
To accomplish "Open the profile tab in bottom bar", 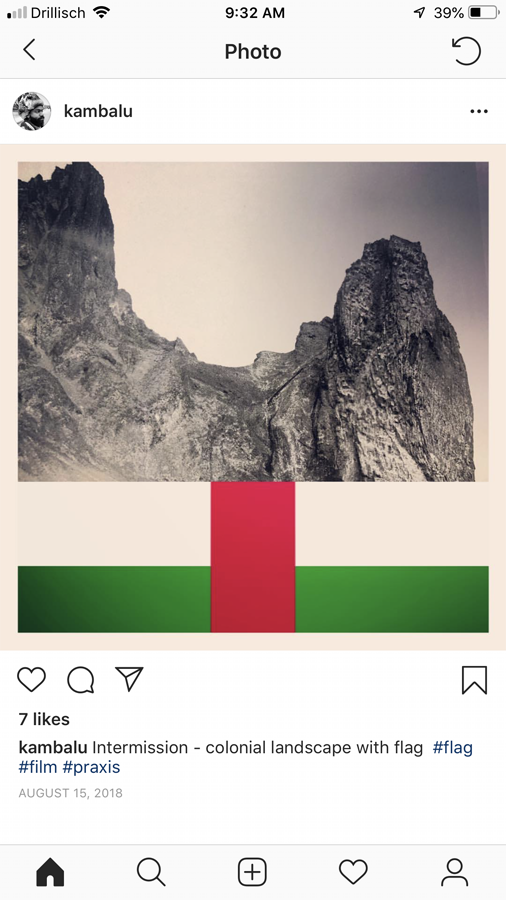I will pyautogui.click(x=454, y=872).
